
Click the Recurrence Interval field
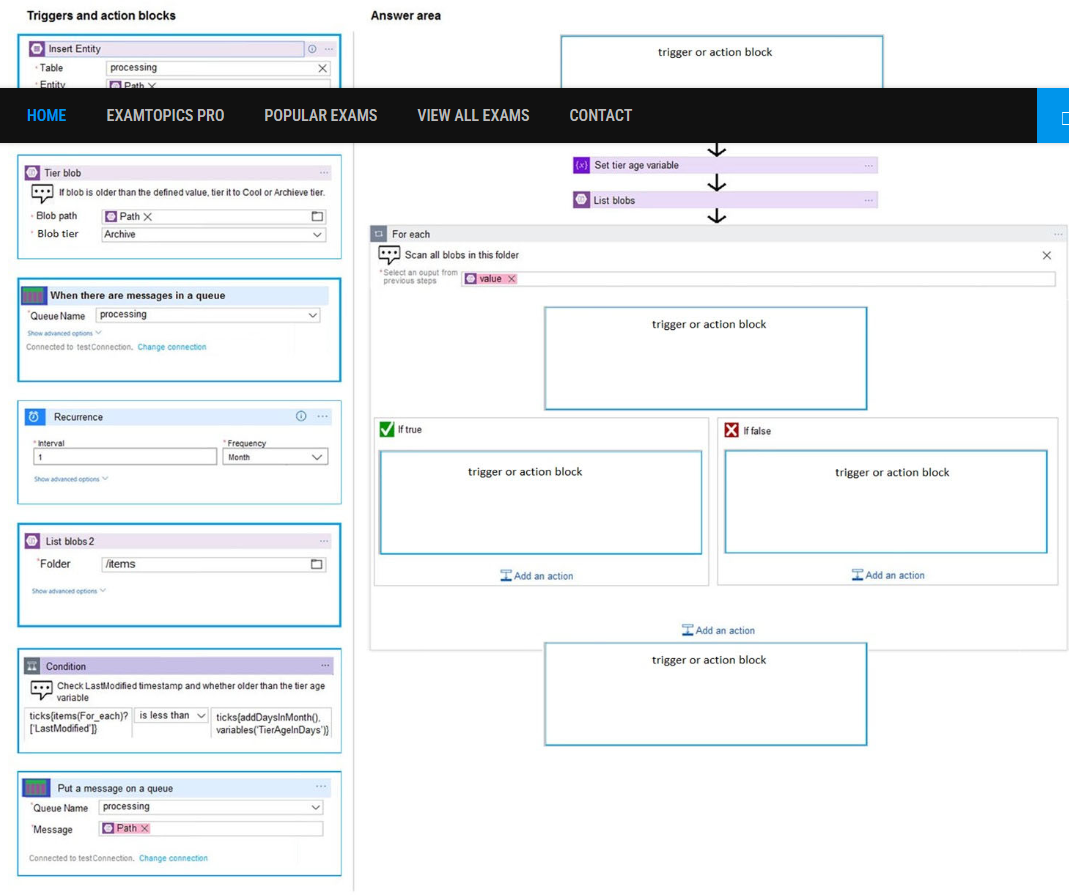(125, 457)
